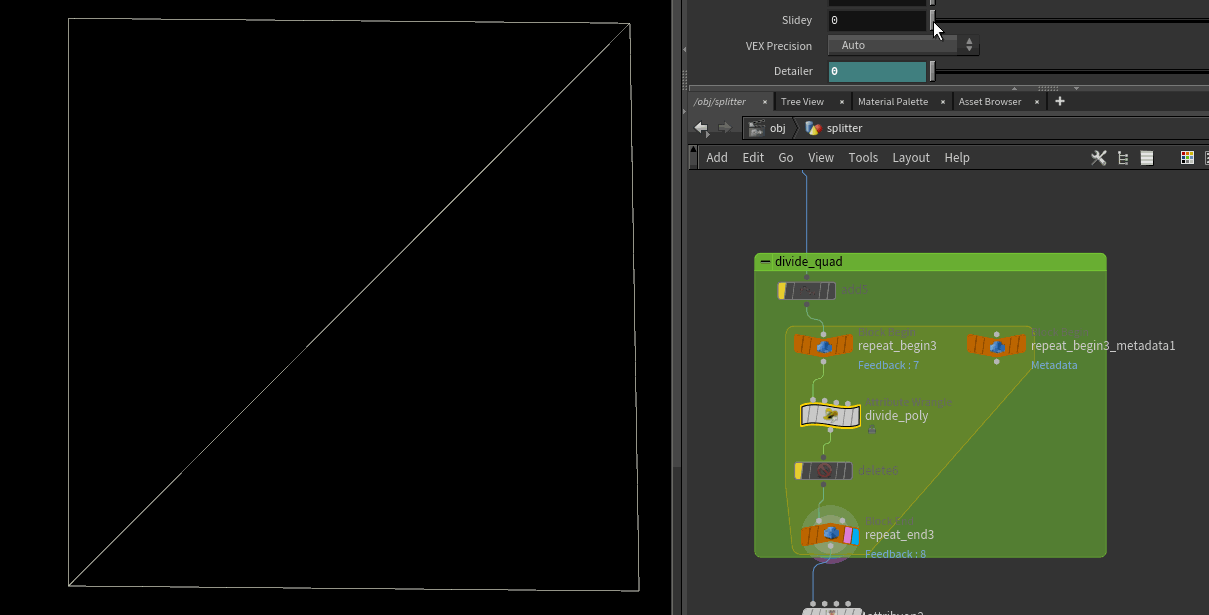Click the Slidey value input field
Image resolution: width=1209 pixels, height=615 pixels.
[876, 20]
